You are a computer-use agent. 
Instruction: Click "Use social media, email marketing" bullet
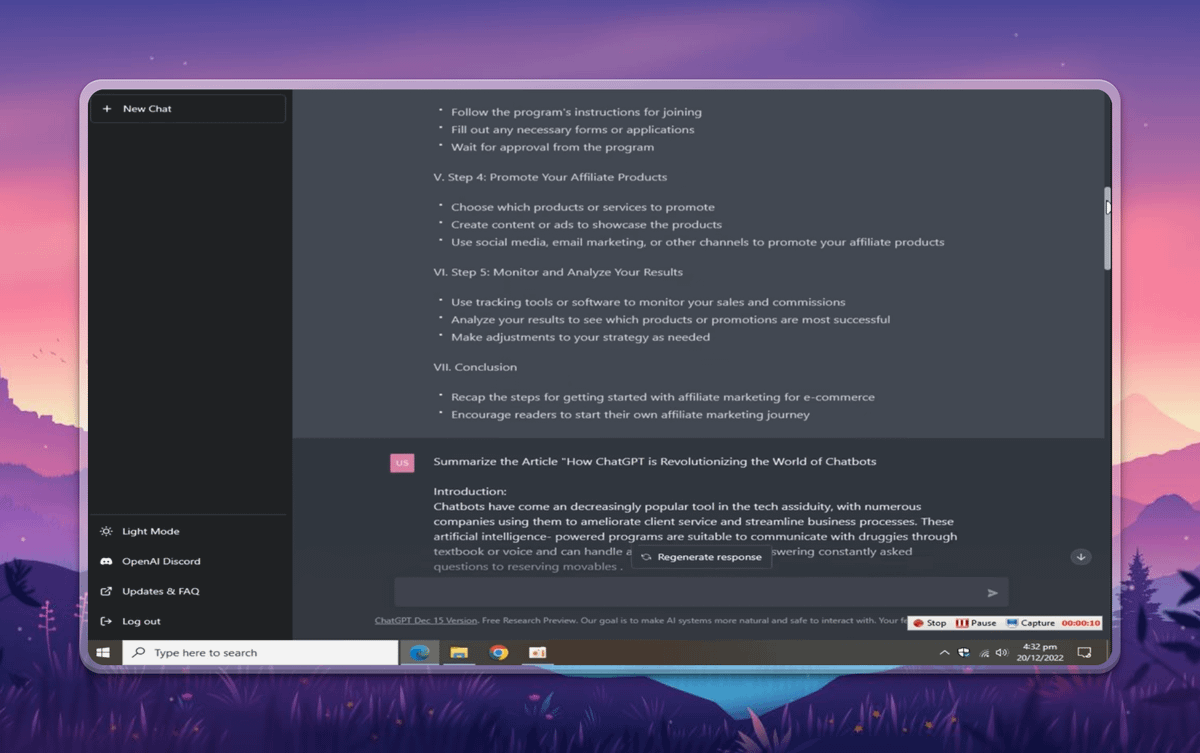click(x=697, y=242)
